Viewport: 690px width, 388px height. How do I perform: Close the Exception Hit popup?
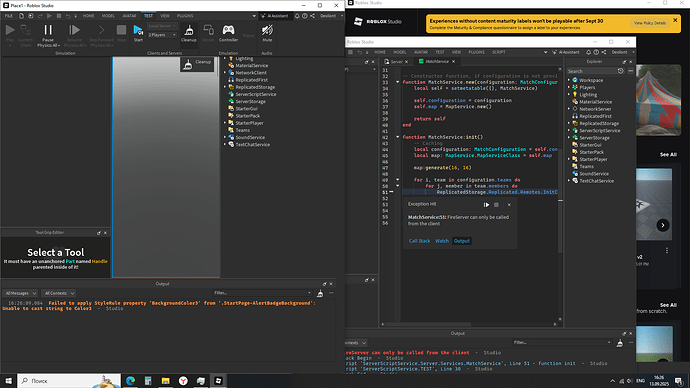[x=509, y=205]
